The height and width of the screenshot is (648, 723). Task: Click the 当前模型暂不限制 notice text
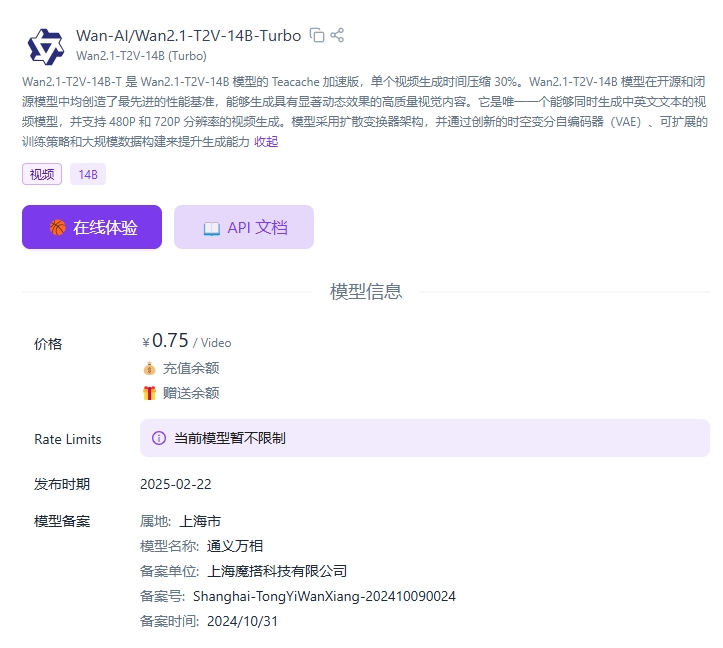point(230,438)
